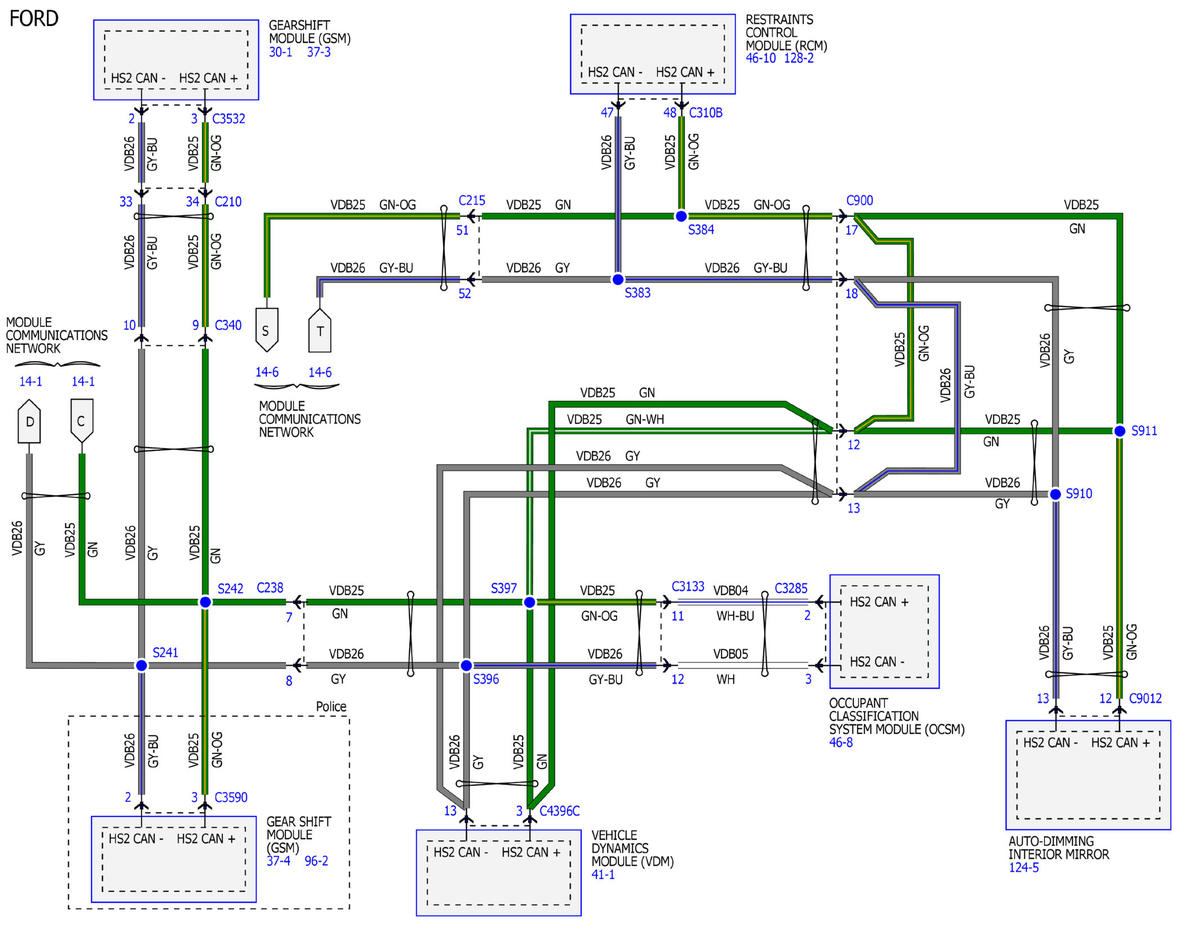The width and height of the screenshot is (1200, 927).
Task: Select the Restraints Control Module box
Action: [x=655, y=54]
